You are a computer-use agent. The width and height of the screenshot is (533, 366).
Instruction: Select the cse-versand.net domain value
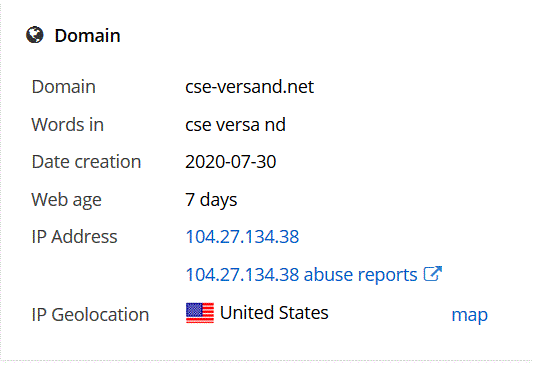[250, 86]
